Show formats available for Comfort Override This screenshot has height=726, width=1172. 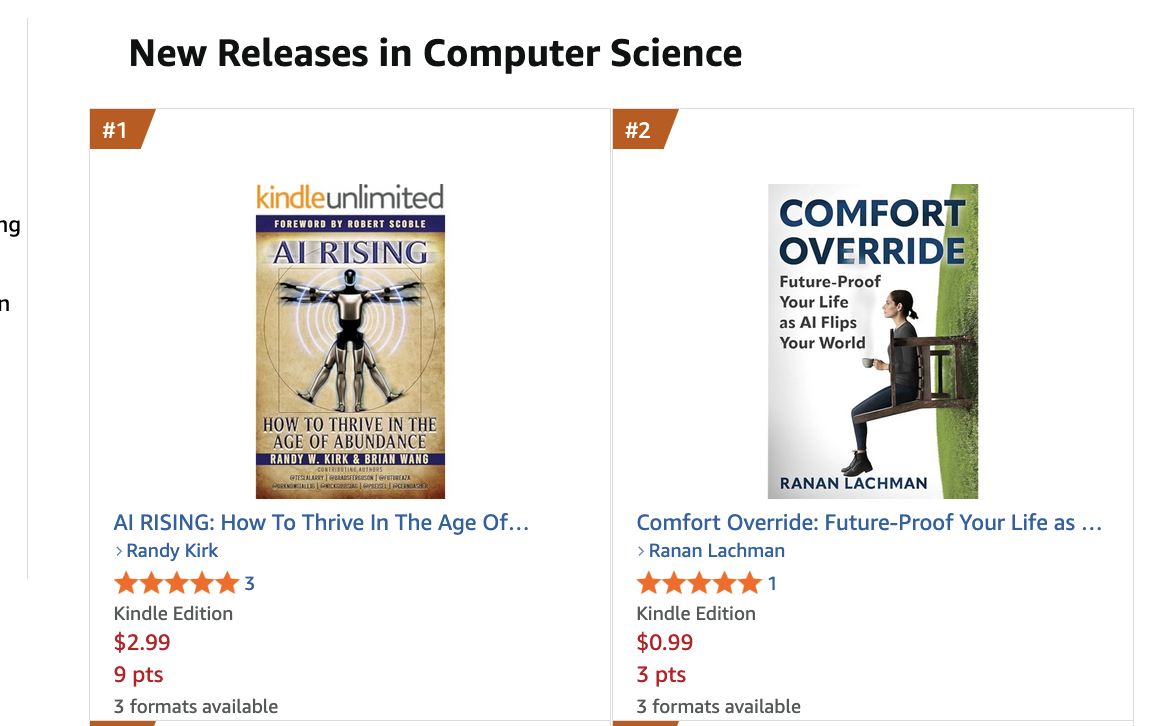718,706
